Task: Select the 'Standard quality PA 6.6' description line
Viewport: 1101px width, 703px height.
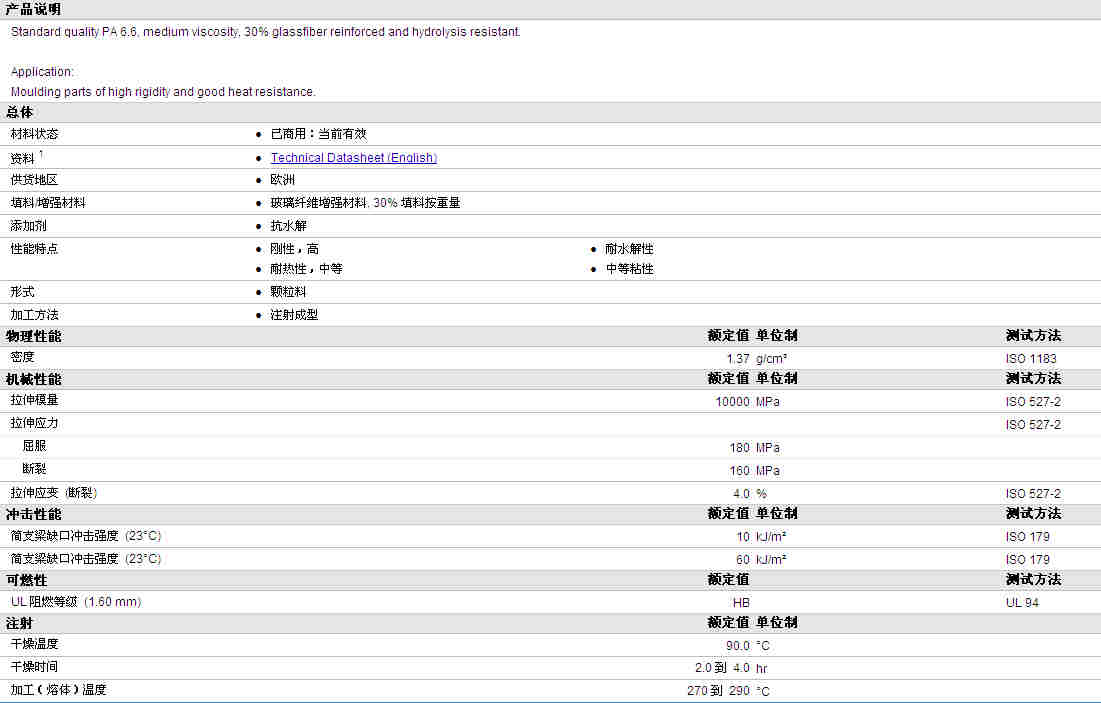Action: [x=265, y=32]
